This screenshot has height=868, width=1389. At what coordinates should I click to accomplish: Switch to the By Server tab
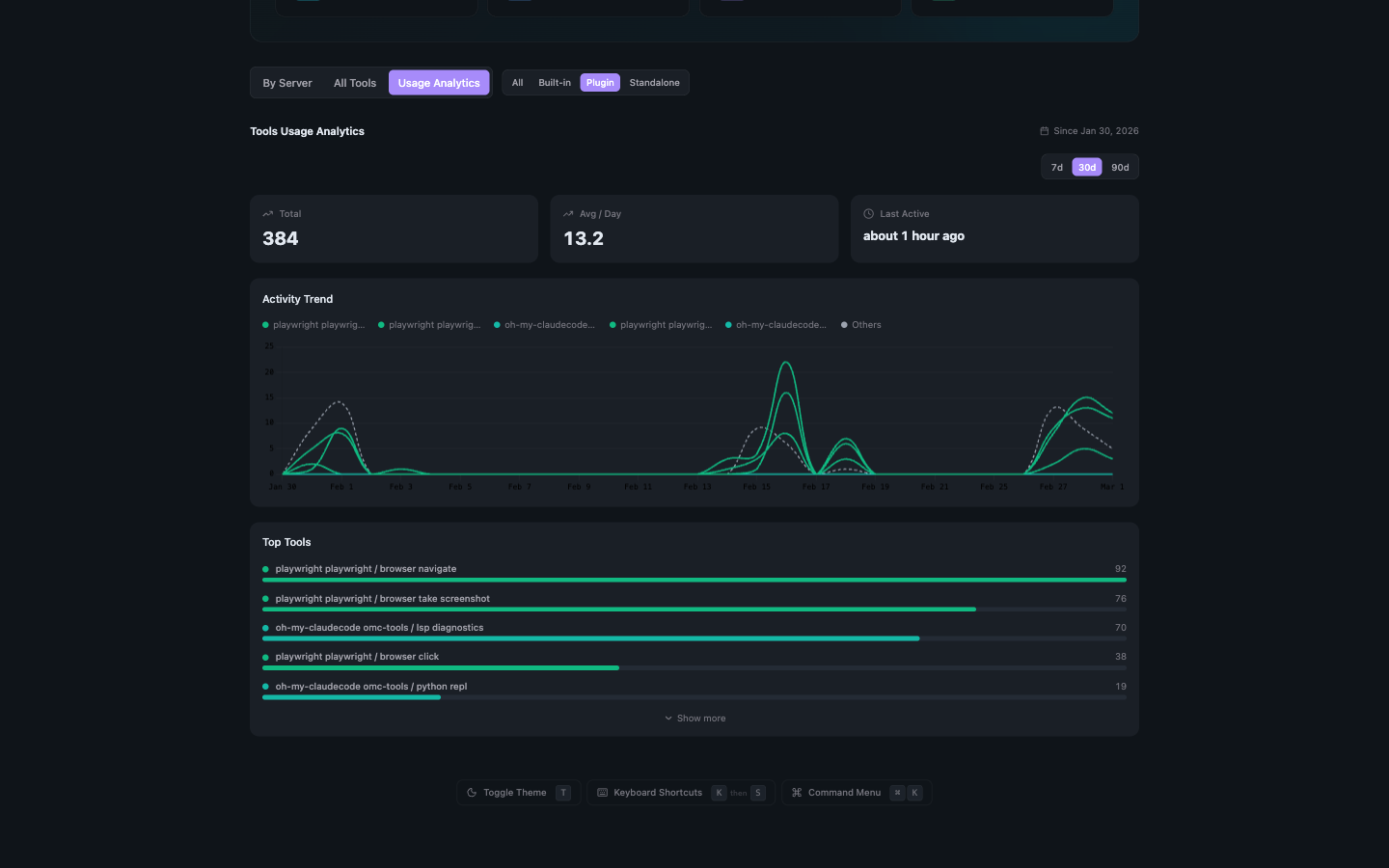tap(286, 83)
